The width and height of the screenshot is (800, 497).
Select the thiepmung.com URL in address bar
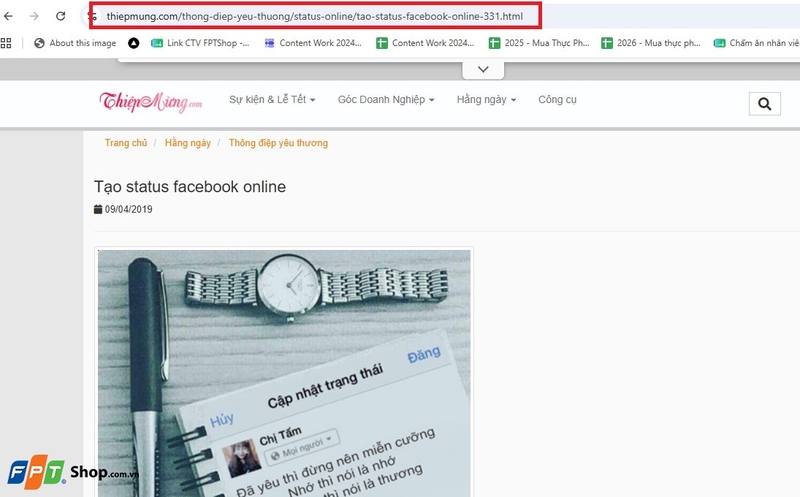coord(314,16)
